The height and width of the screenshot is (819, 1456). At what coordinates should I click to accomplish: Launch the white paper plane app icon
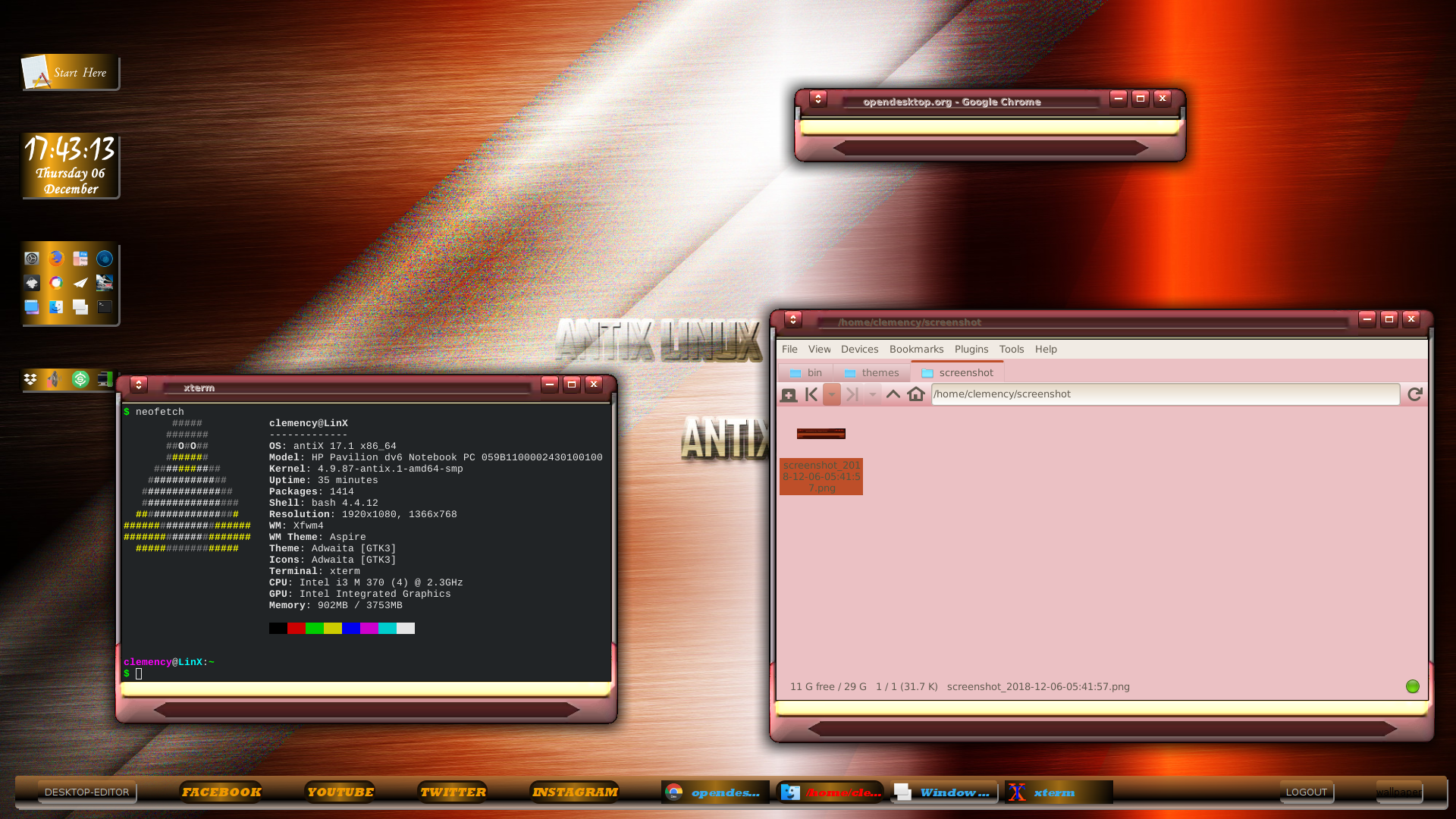click(x=80, y=283)
